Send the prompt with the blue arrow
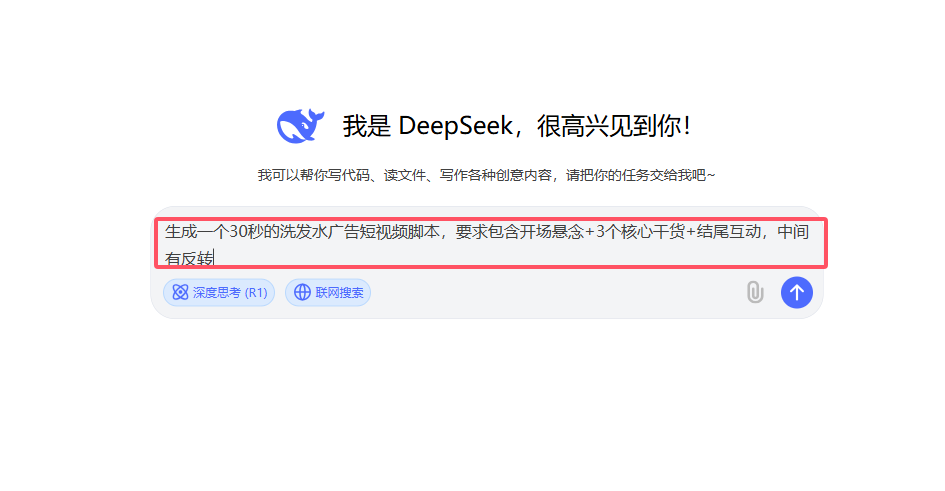 pos(797,293)
